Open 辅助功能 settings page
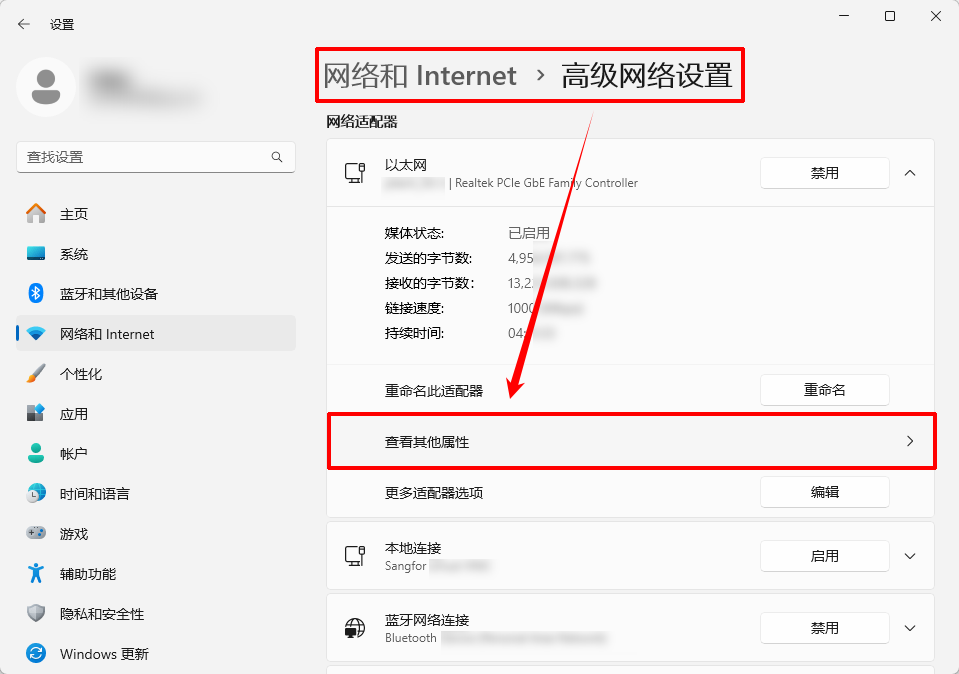Image resolution: width=959 pixels, height=674 pixels. coord(156,574)
